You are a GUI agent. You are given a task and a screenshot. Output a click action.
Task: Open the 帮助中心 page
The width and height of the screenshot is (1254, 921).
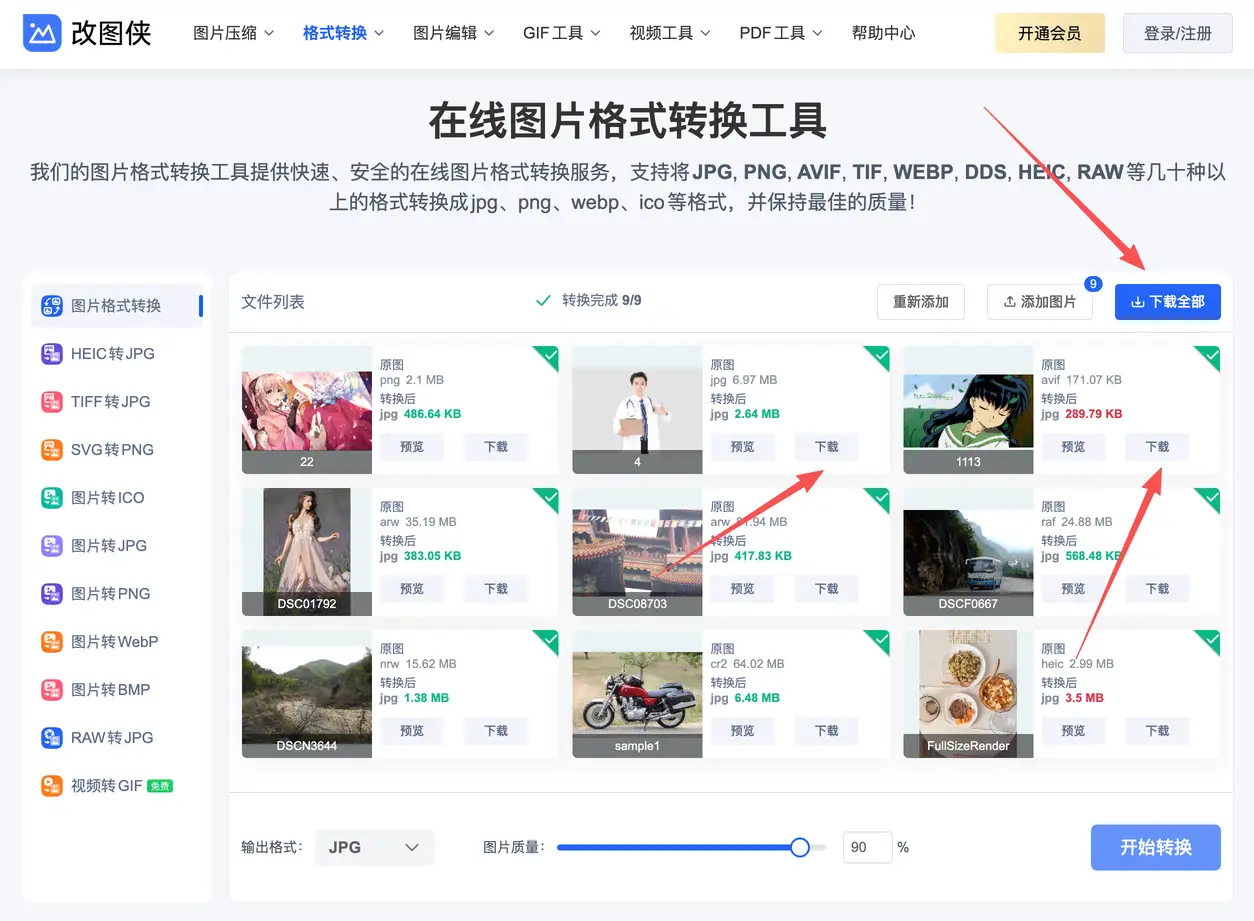[882, 32]
